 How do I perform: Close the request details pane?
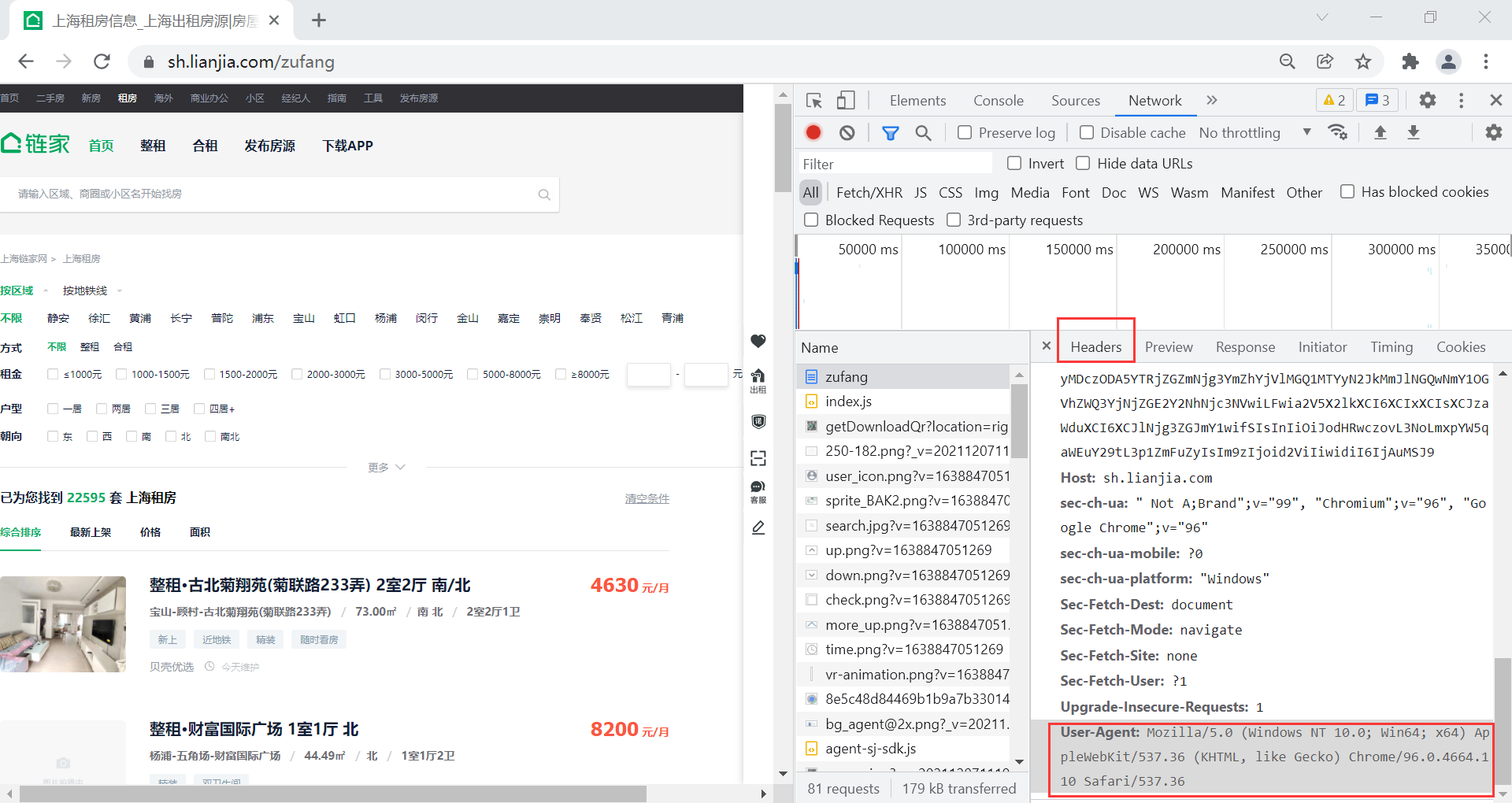point(1046,346)
